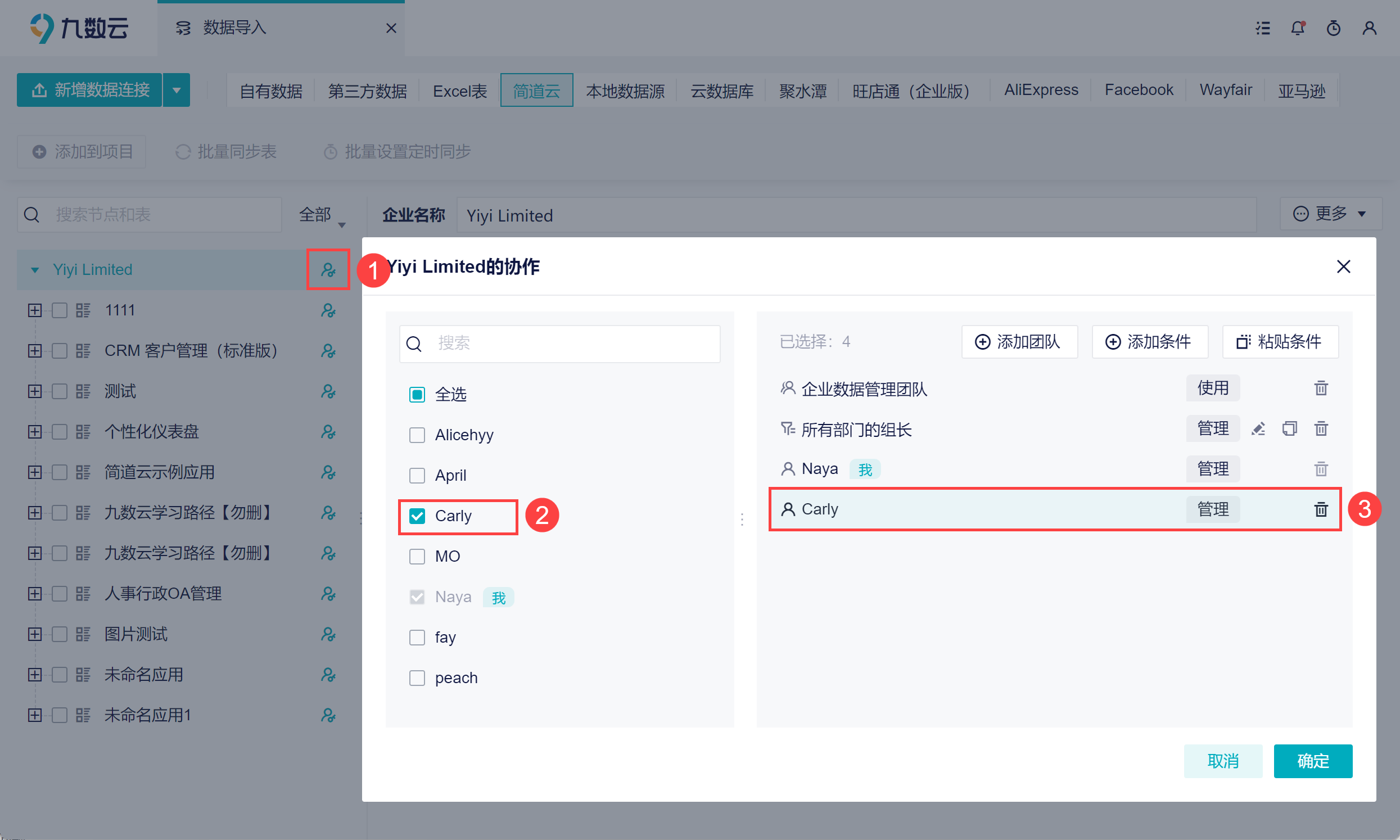Open collaboration icon for 图片测试 row
The height and width of the screenshot is (840, 1400).
(328, 634)
